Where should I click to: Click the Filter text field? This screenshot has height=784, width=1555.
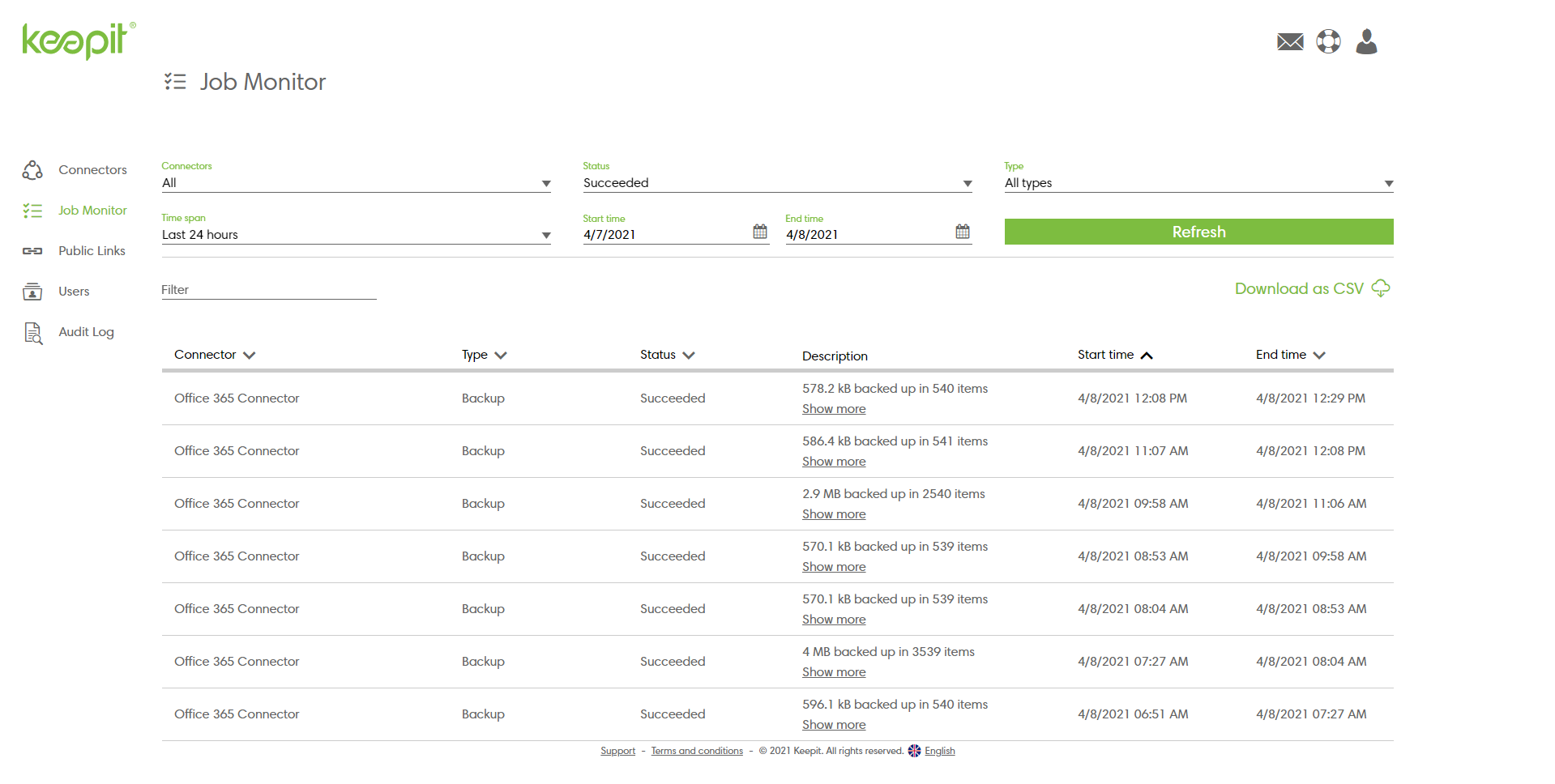coord(268,290)
